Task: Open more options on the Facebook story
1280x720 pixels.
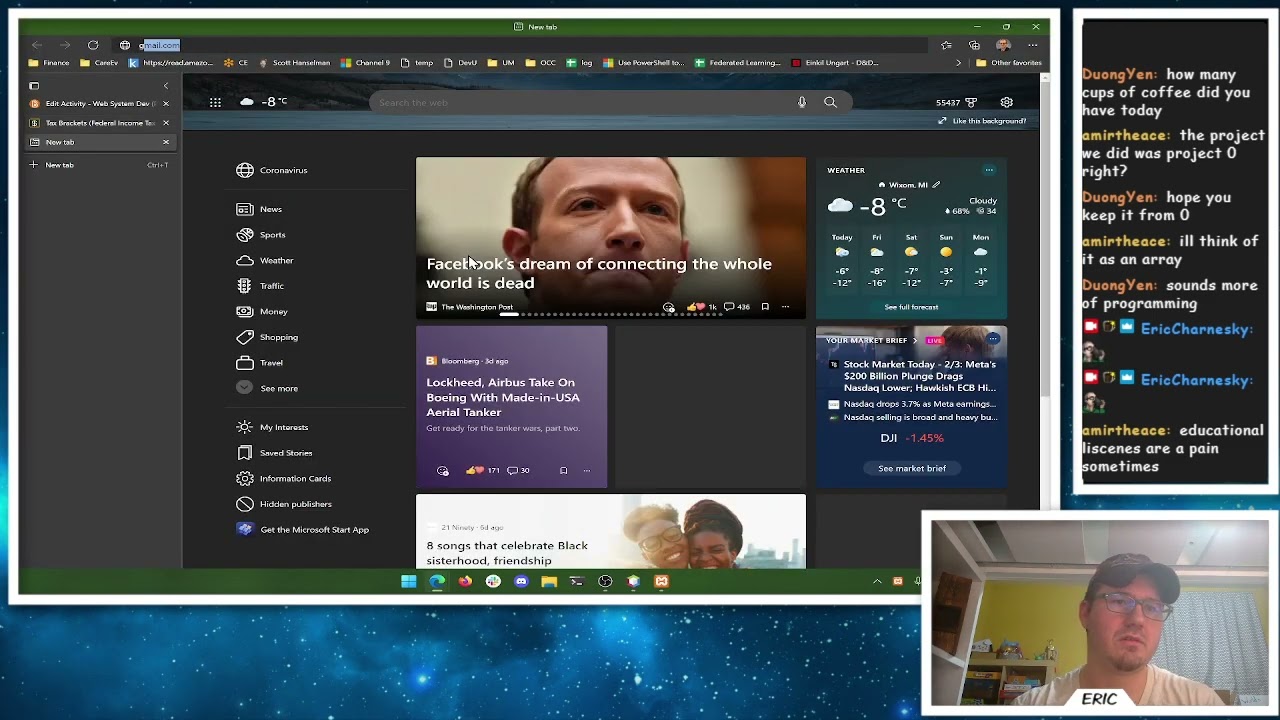Action: coord(786,307)
